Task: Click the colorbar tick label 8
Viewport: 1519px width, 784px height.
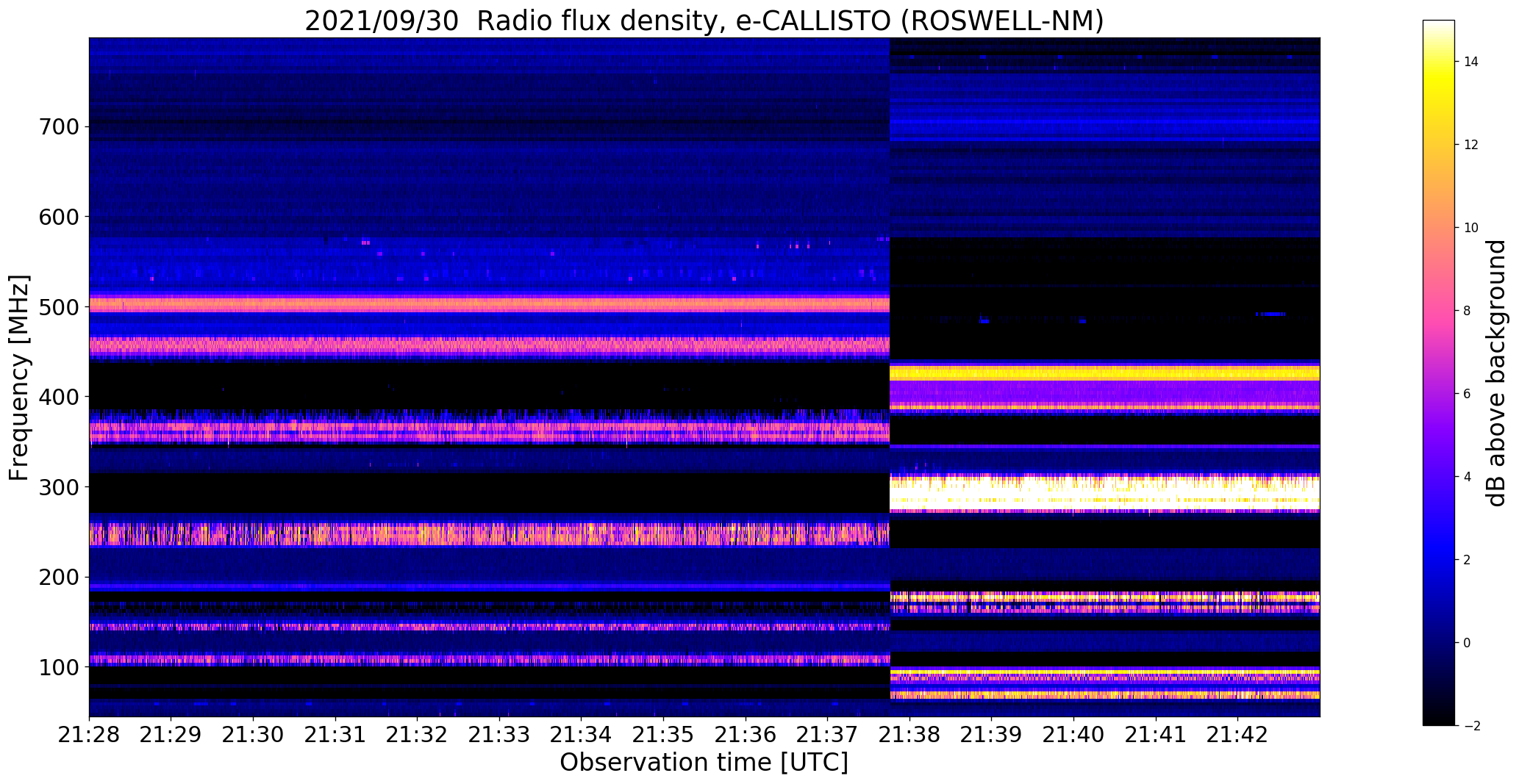Action: tap(1467, 311)
